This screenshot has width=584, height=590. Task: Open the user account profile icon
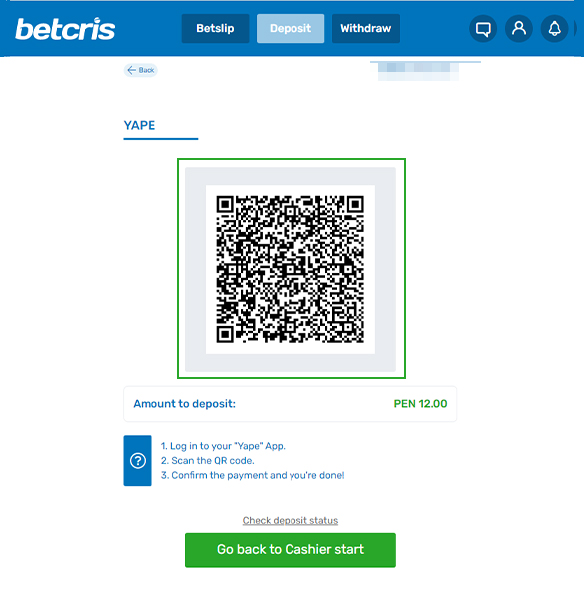pyautogui.click(x=519, y=29)
